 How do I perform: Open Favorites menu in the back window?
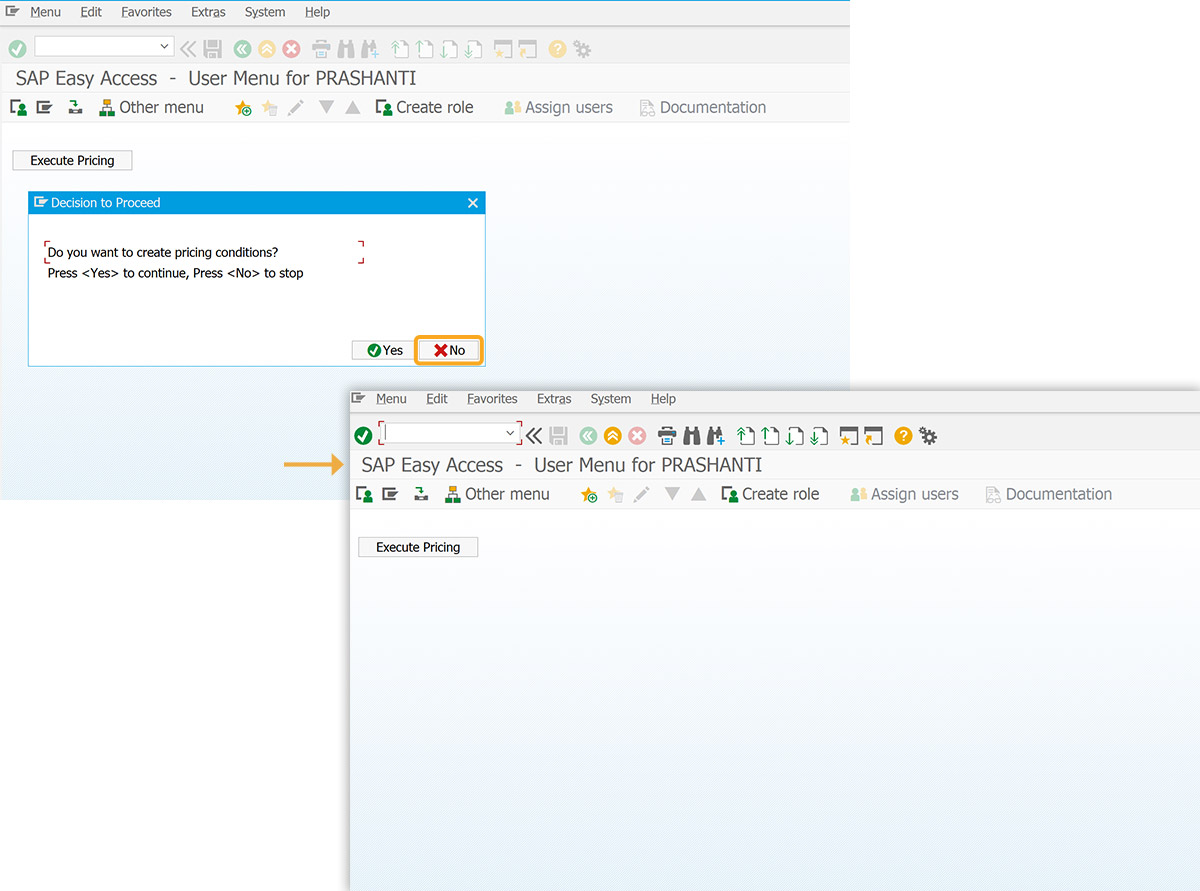(x=146, y=12)
